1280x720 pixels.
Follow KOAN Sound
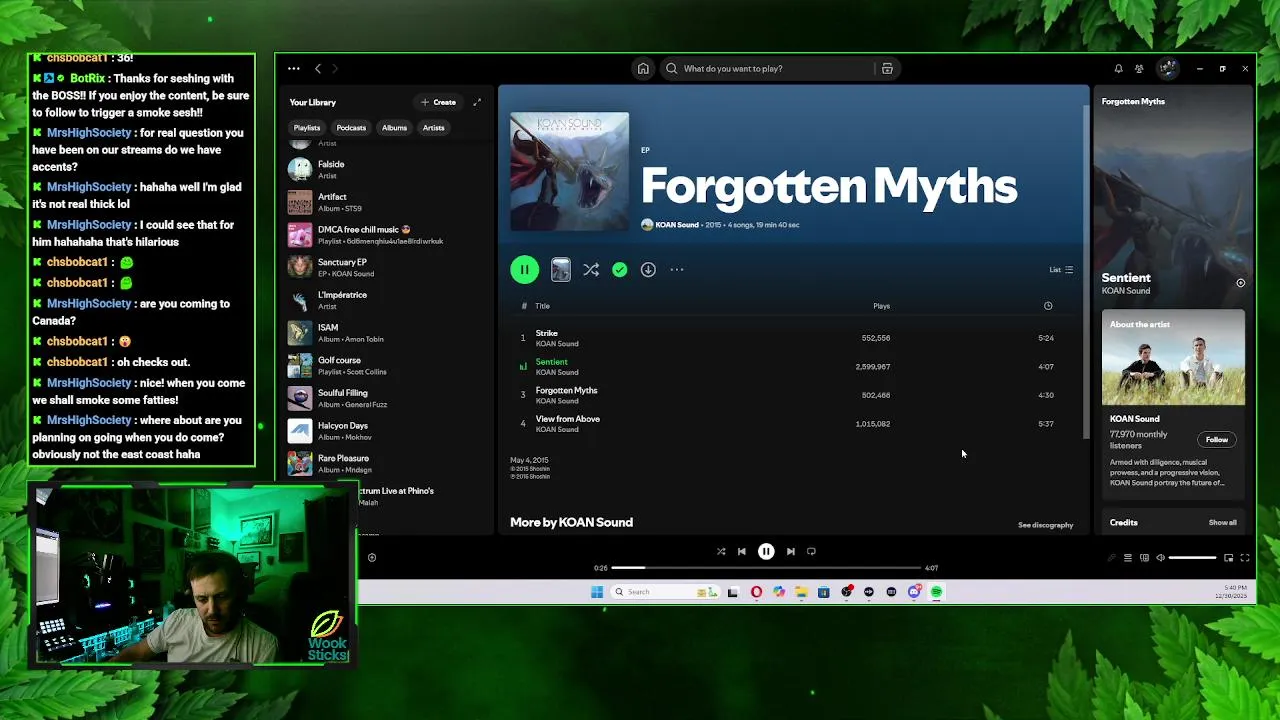click(1216, 440)
